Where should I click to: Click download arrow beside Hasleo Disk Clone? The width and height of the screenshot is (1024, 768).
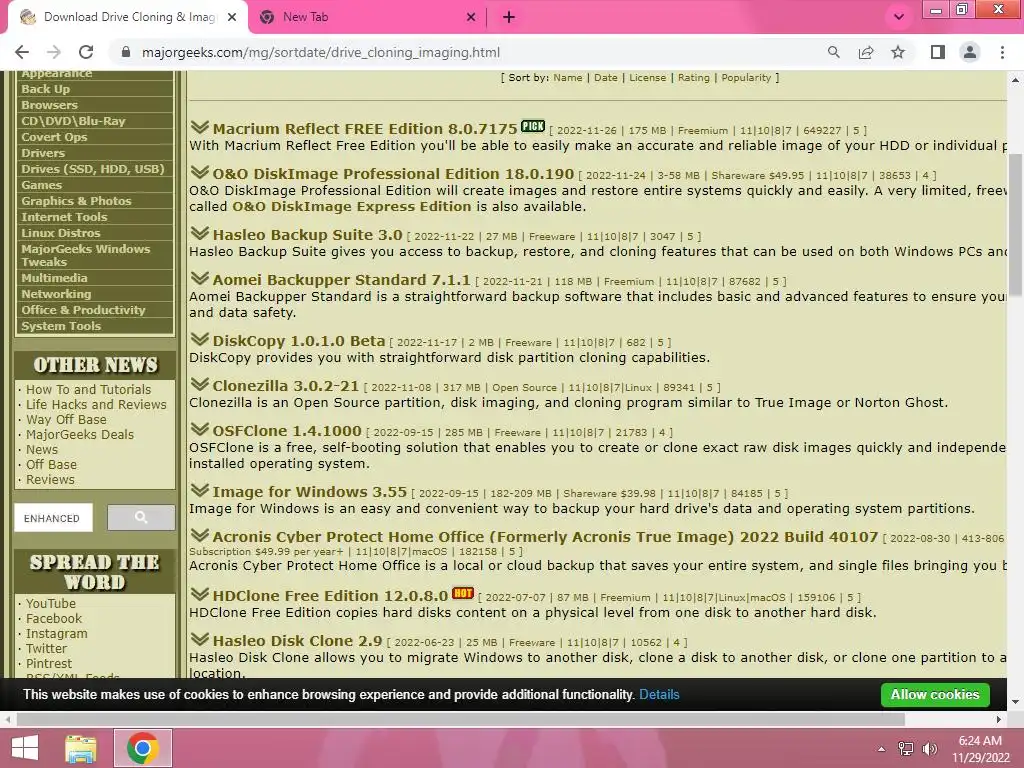(x=200, y=639)
